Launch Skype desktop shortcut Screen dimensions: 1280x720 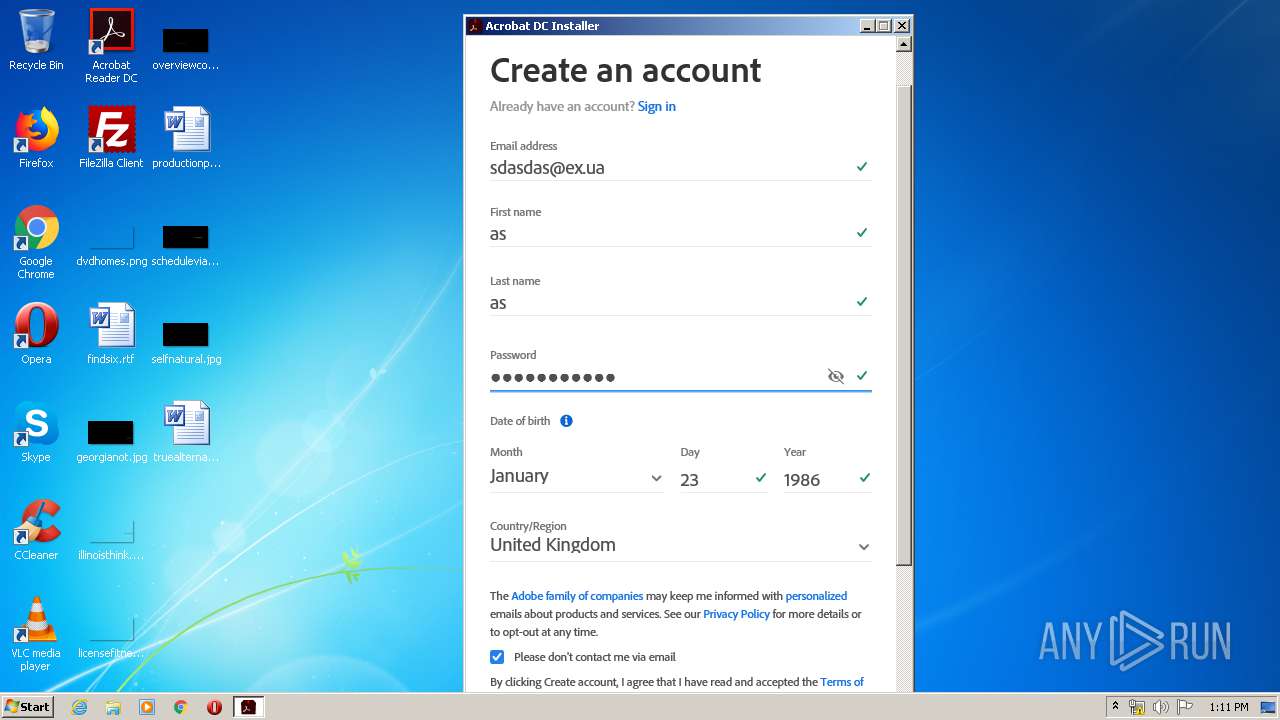pos(36,432)
